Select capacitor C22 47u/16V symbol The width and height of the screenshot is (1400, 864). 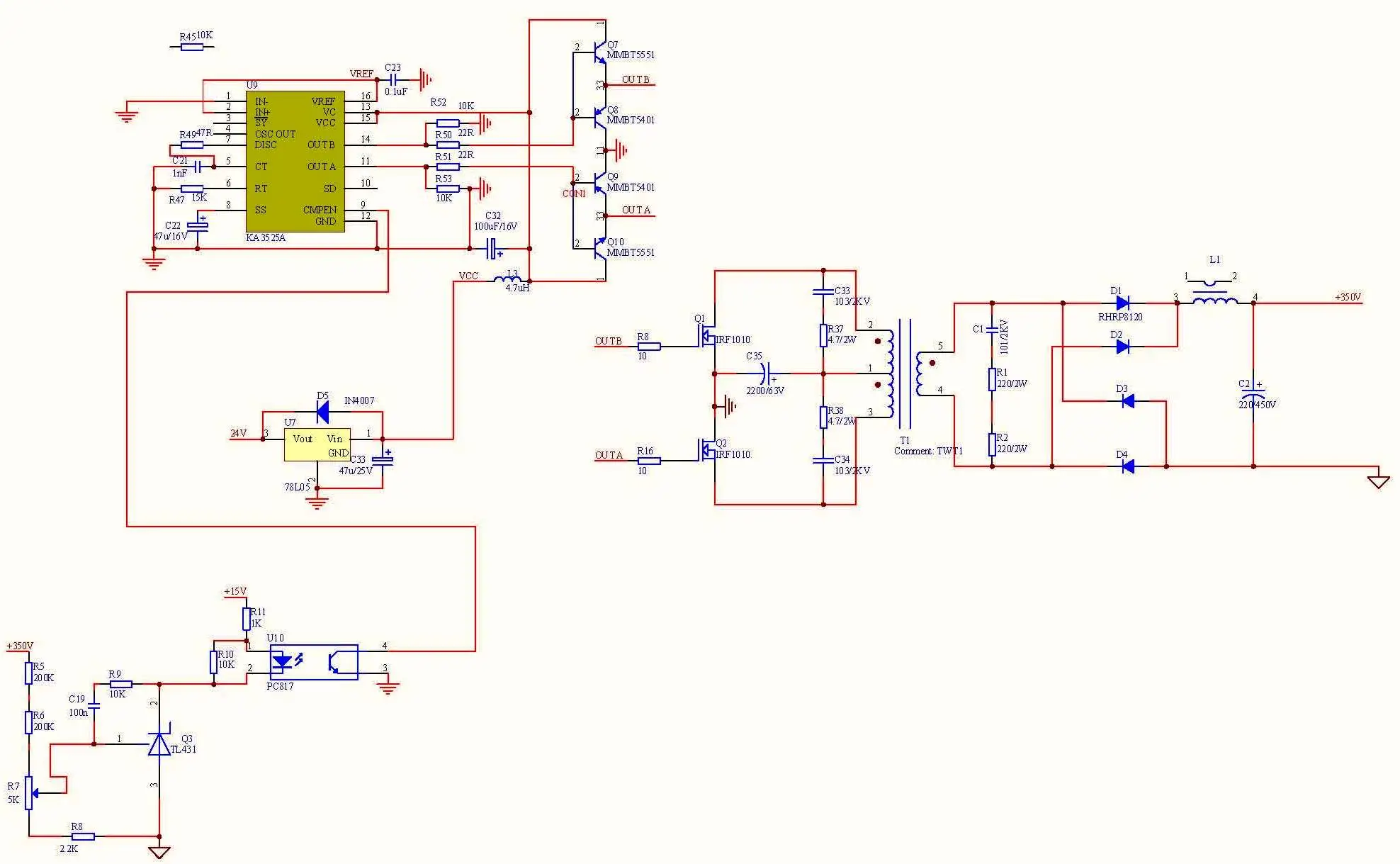[x=198, y=225]
